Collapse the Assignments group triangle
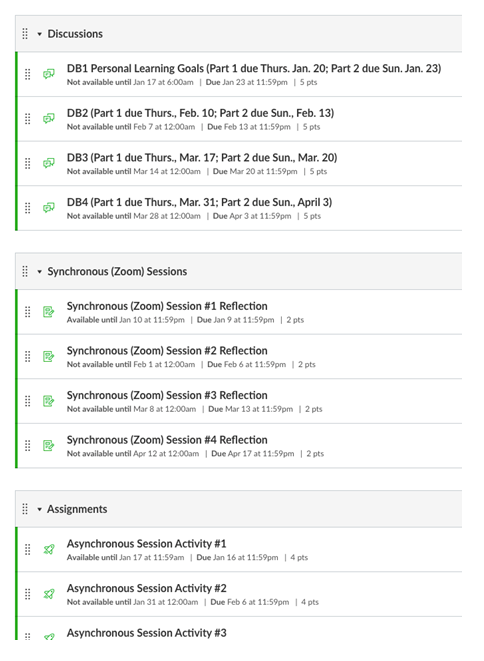 coord(40,510)
